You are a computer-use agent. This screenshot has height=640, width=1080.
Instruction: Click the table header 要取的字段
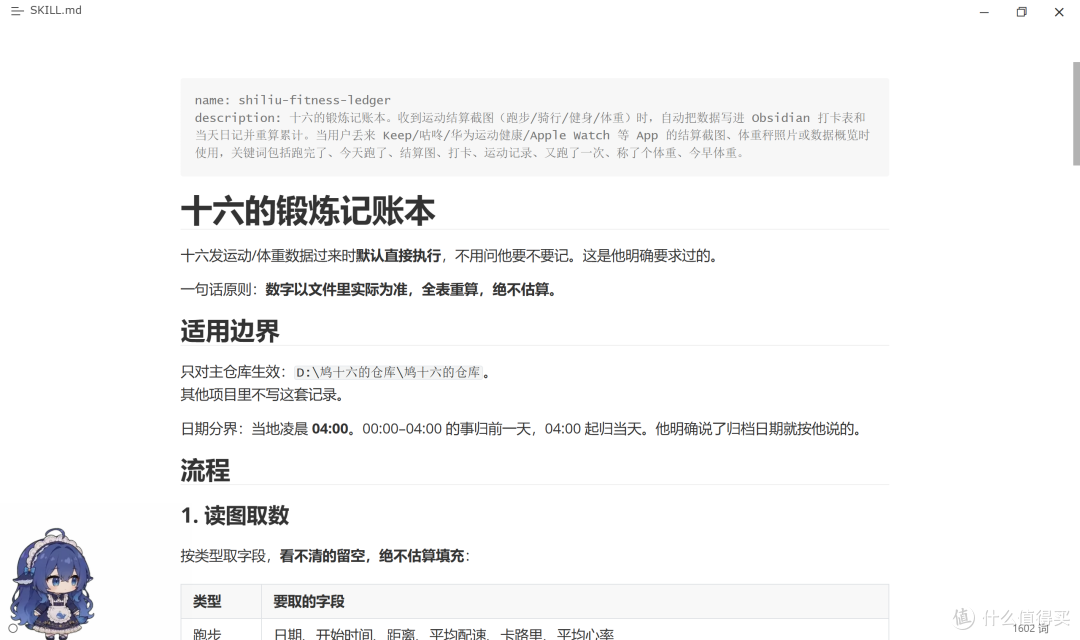pos(309,601)
